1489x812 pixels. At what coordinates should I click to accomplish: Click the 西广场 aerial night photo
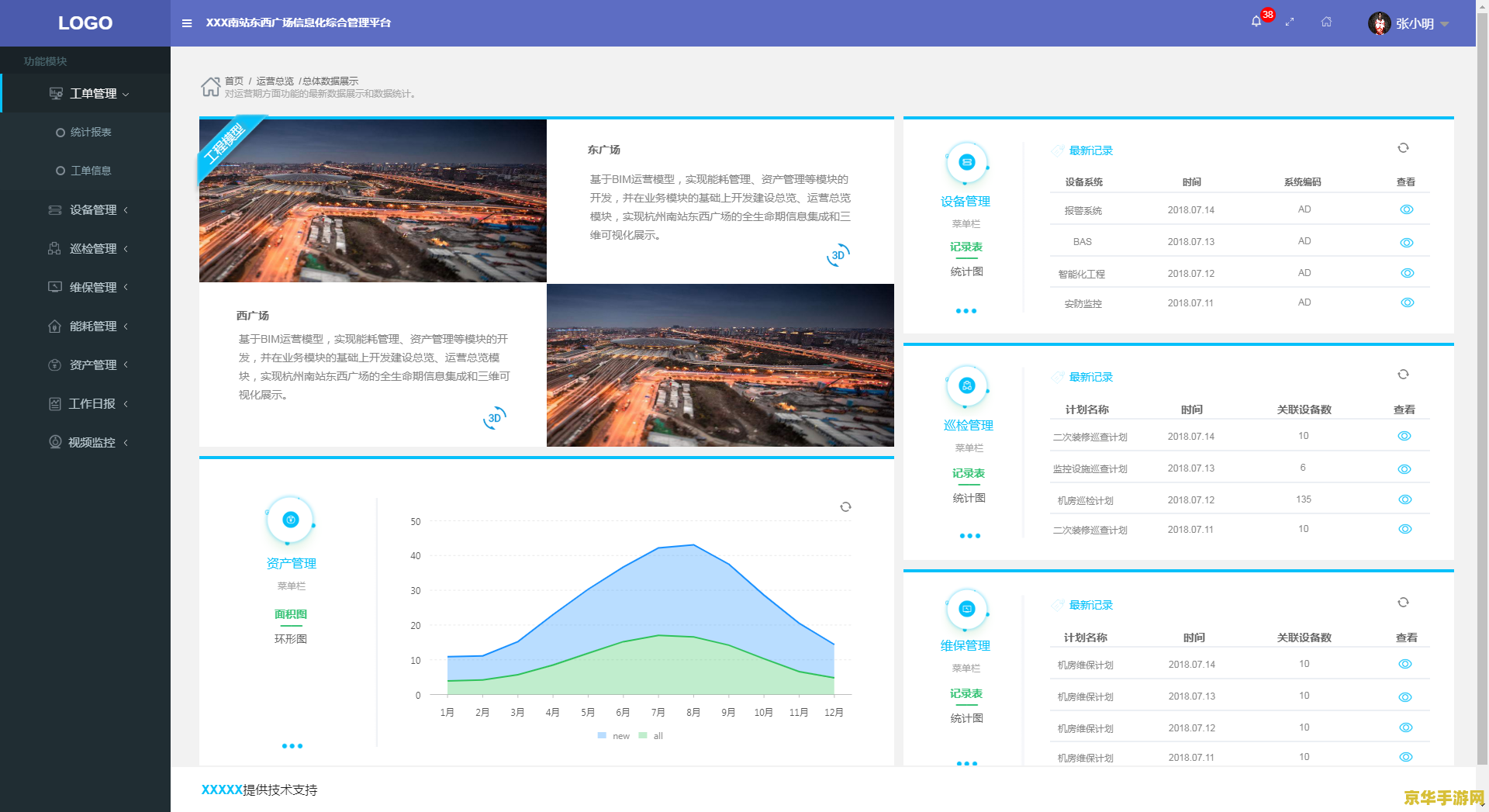point(720,365)
